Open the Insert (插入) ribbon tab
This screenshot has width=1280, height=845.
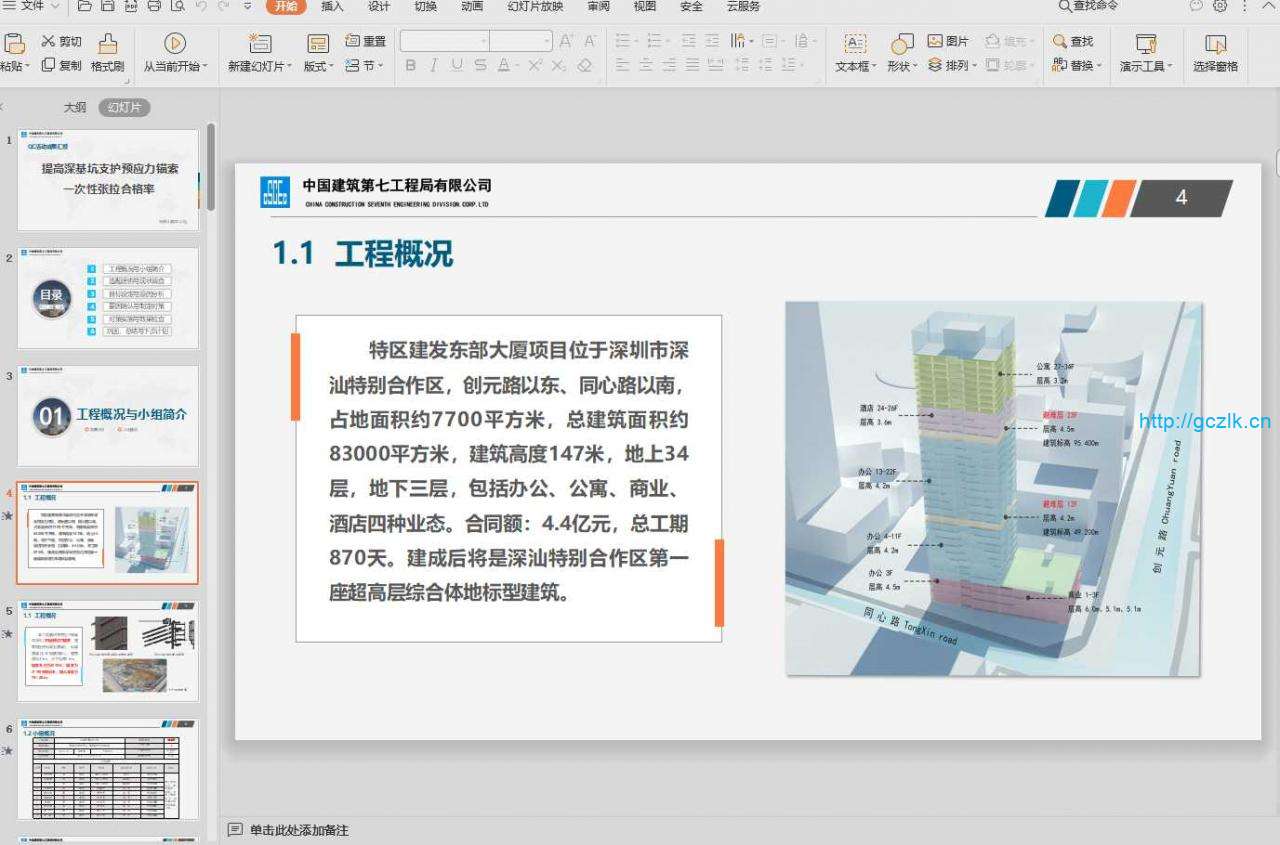tap(332, 6)
